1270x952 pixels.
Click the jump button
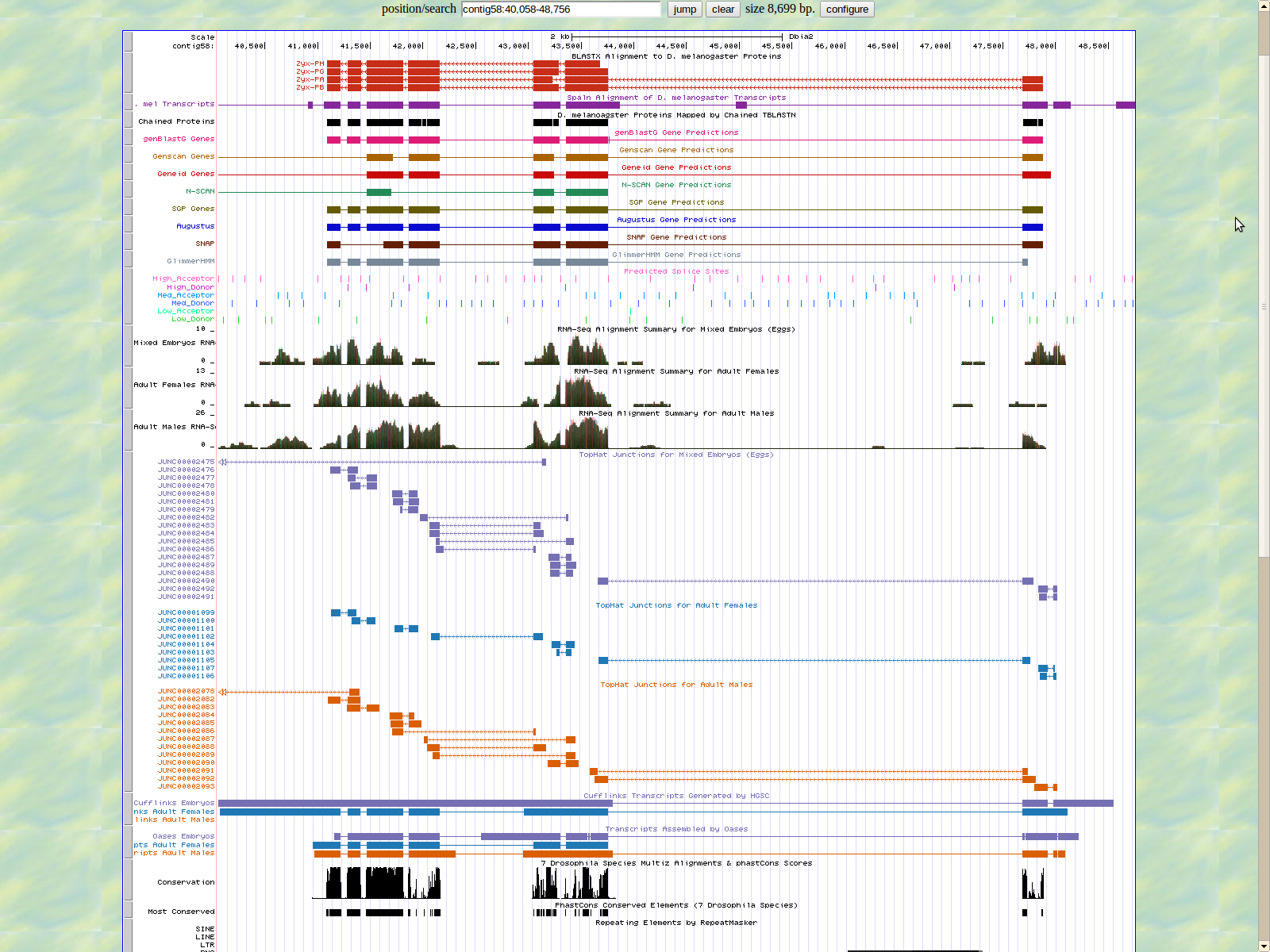(684, 10)
